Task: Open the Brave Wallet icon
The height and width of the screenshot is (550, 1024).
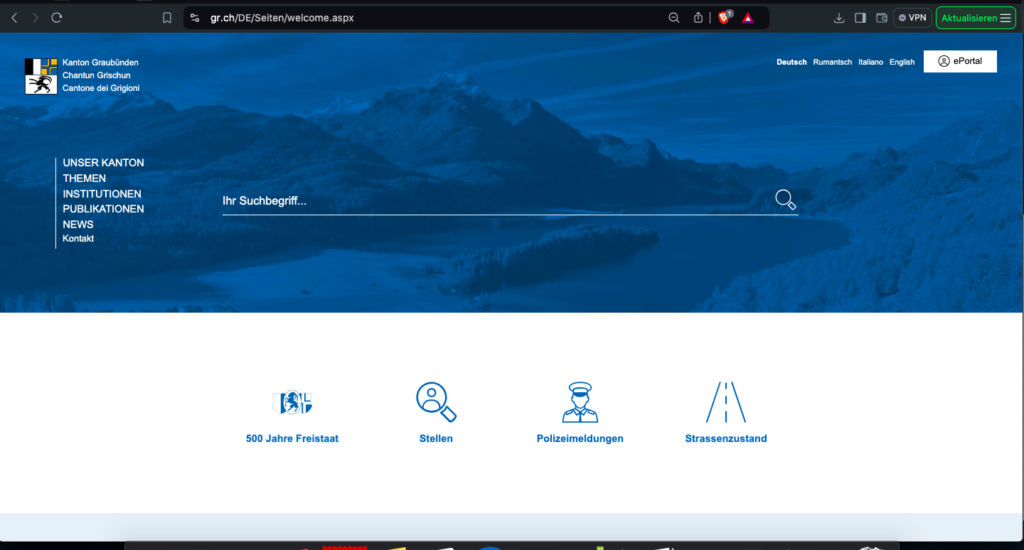Action: (x=882, y=18)
